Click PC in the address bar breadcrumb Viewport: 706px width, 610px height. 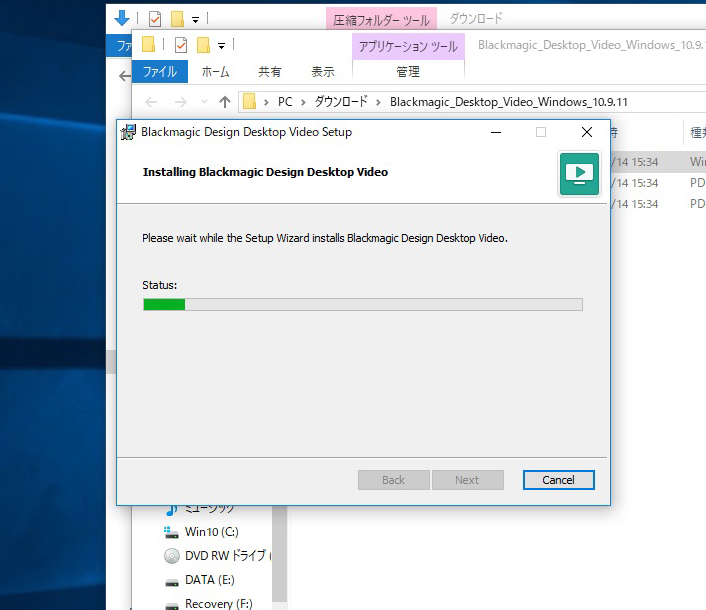point(285,102)
